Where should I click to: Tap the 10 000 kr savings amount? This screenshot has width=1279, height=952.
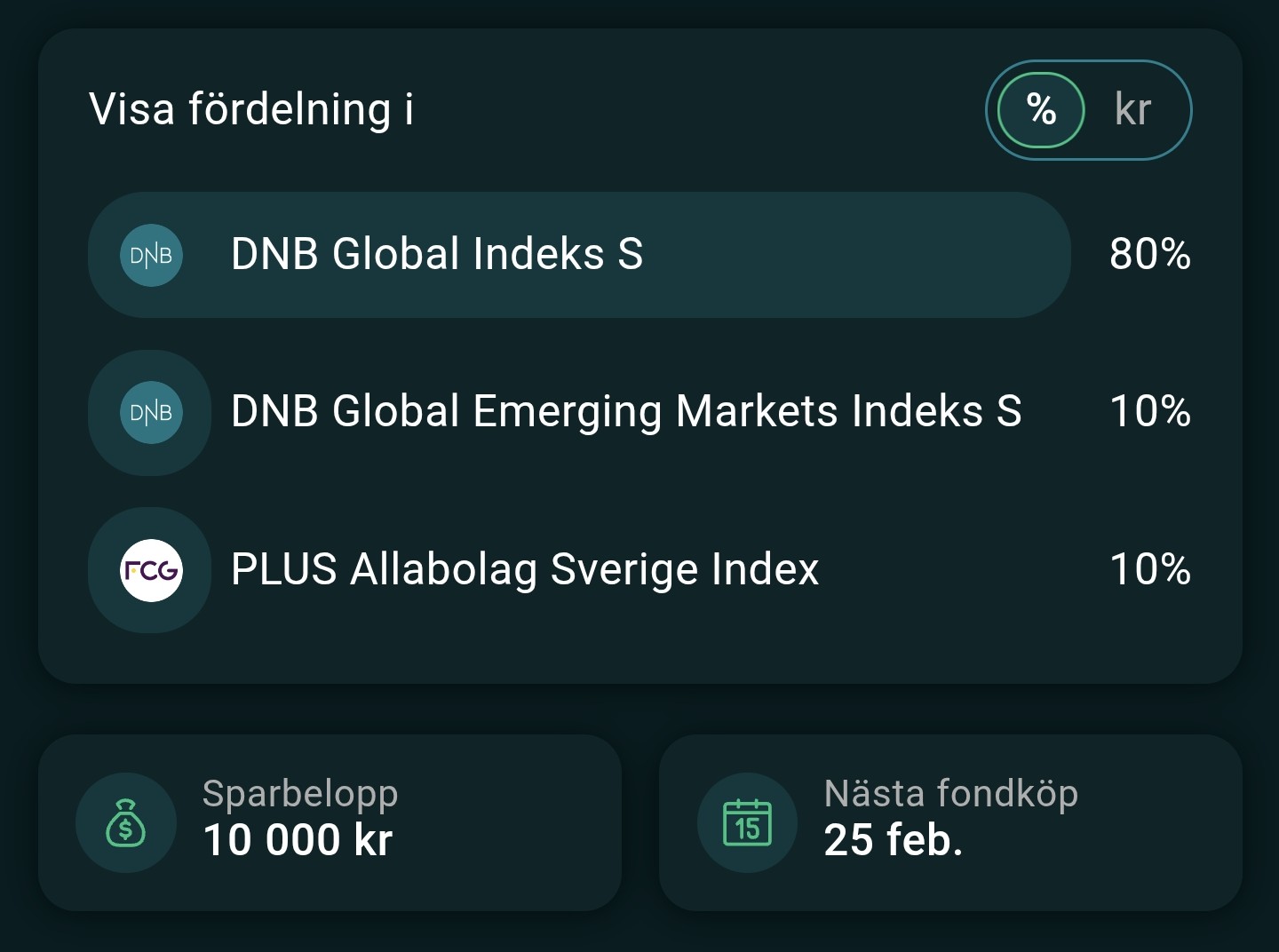tap(298, 840)
